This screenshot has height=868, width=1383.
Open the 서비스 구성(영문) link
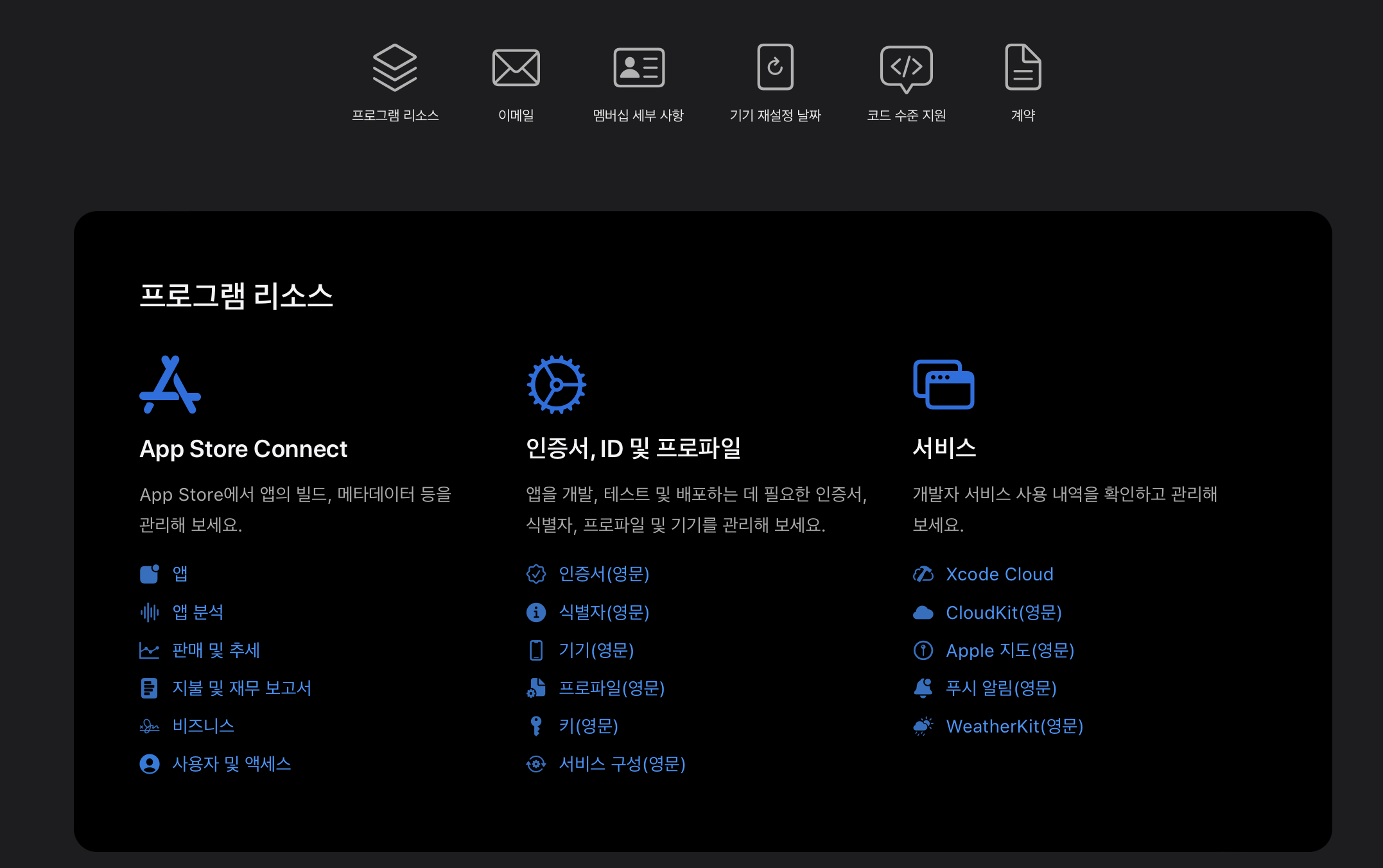622,764
